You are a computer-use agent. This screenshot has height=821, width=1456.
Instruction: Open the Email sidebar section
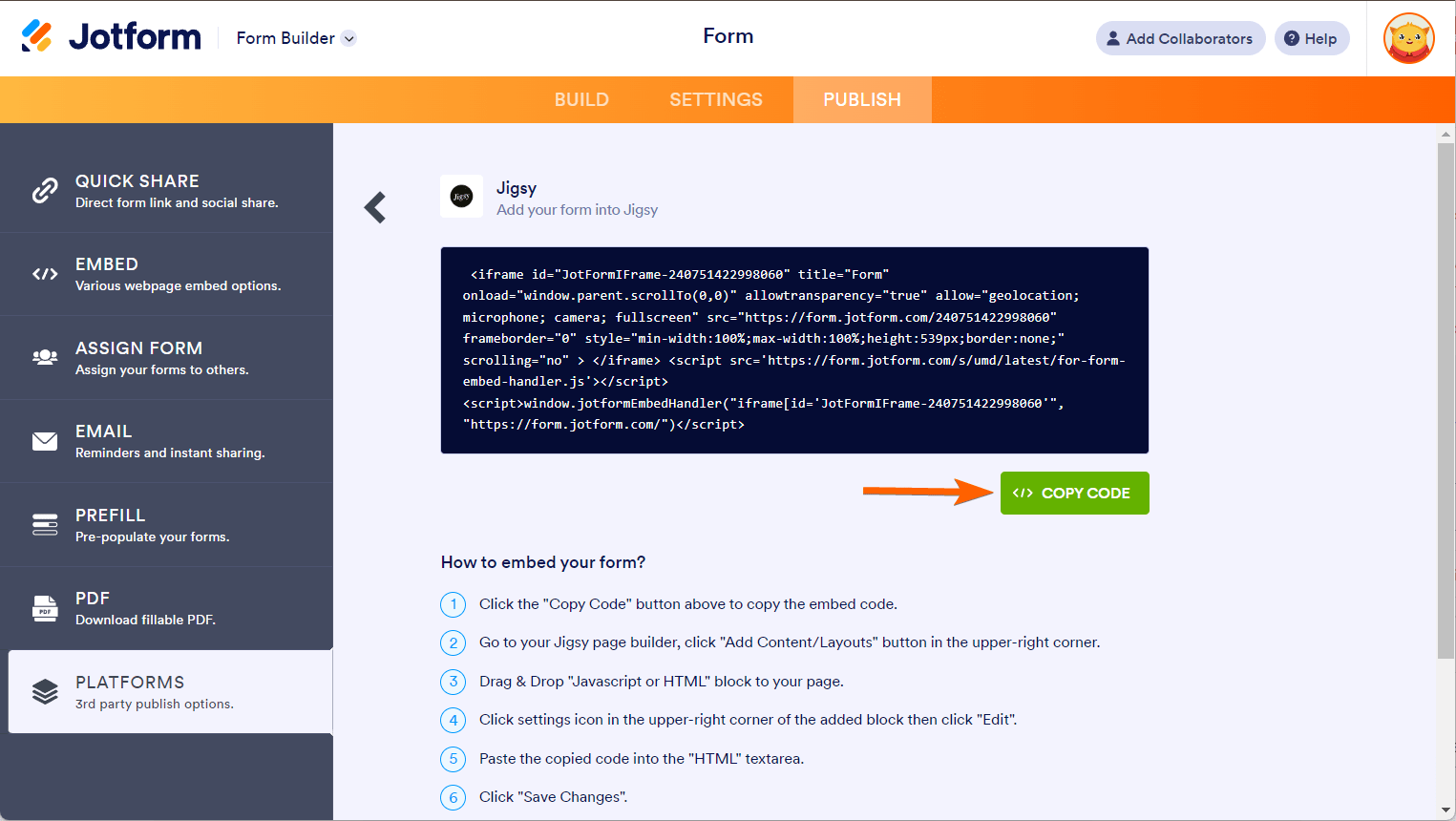point(166,441)
